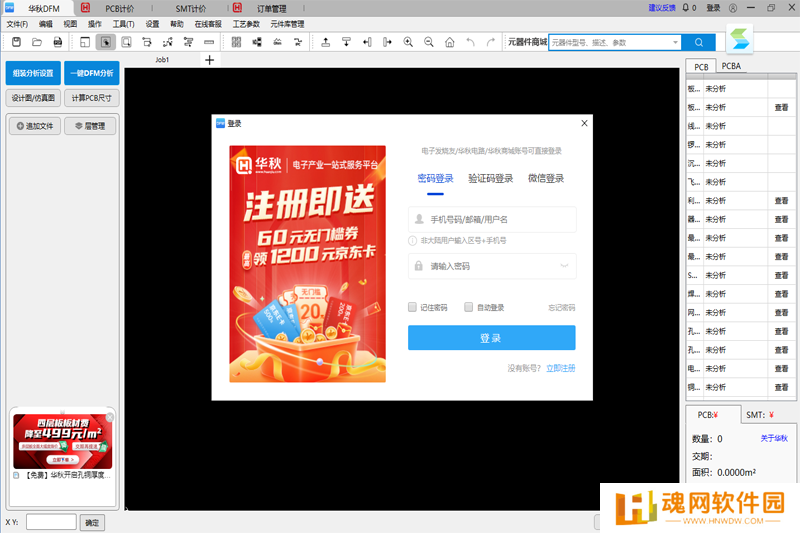The width and height of the screenshot is (800, 533).
Task: Close the login dialog
Action: coord(584,123)
